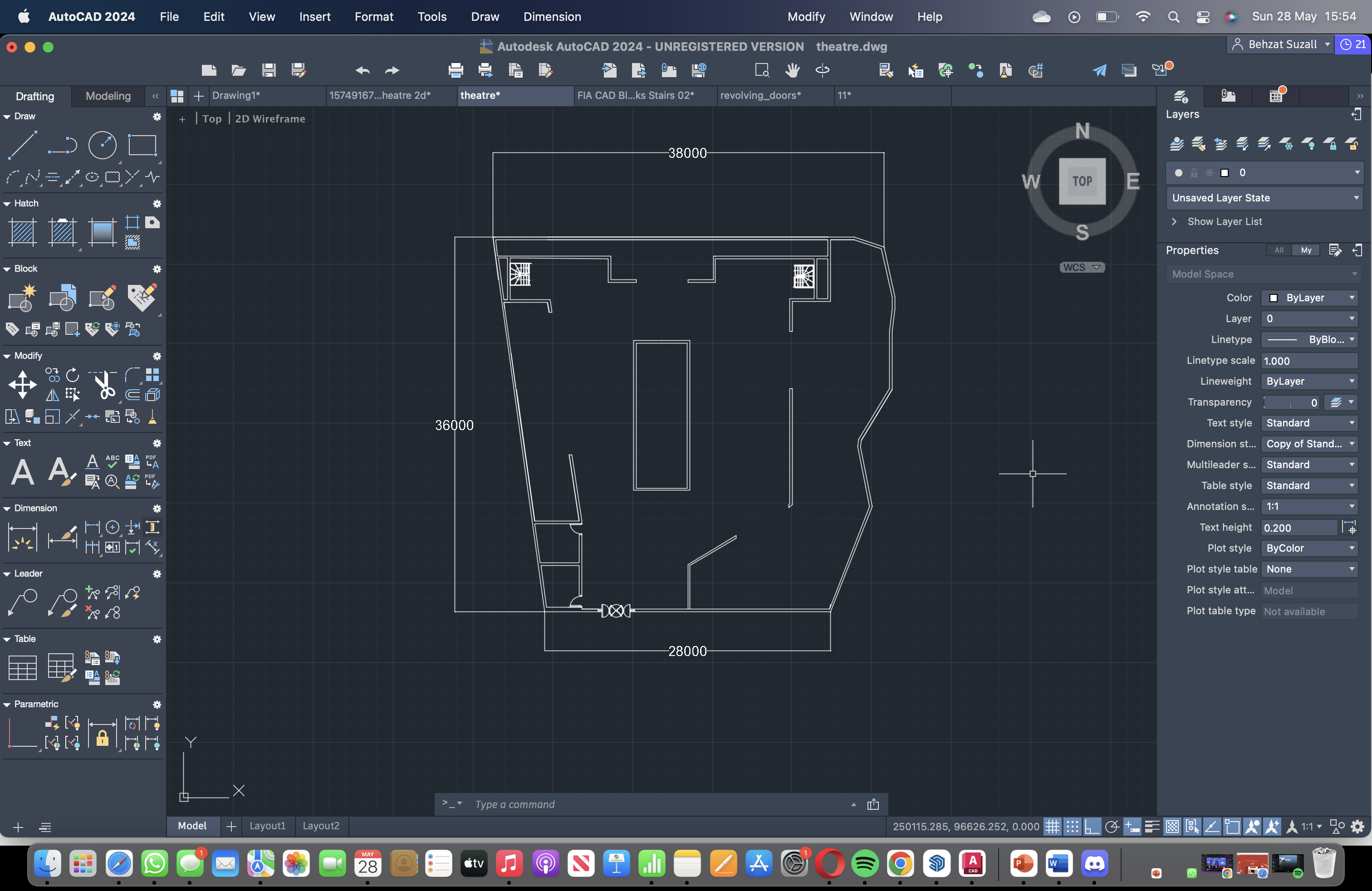Open the Dimension menu

point(552,17)
